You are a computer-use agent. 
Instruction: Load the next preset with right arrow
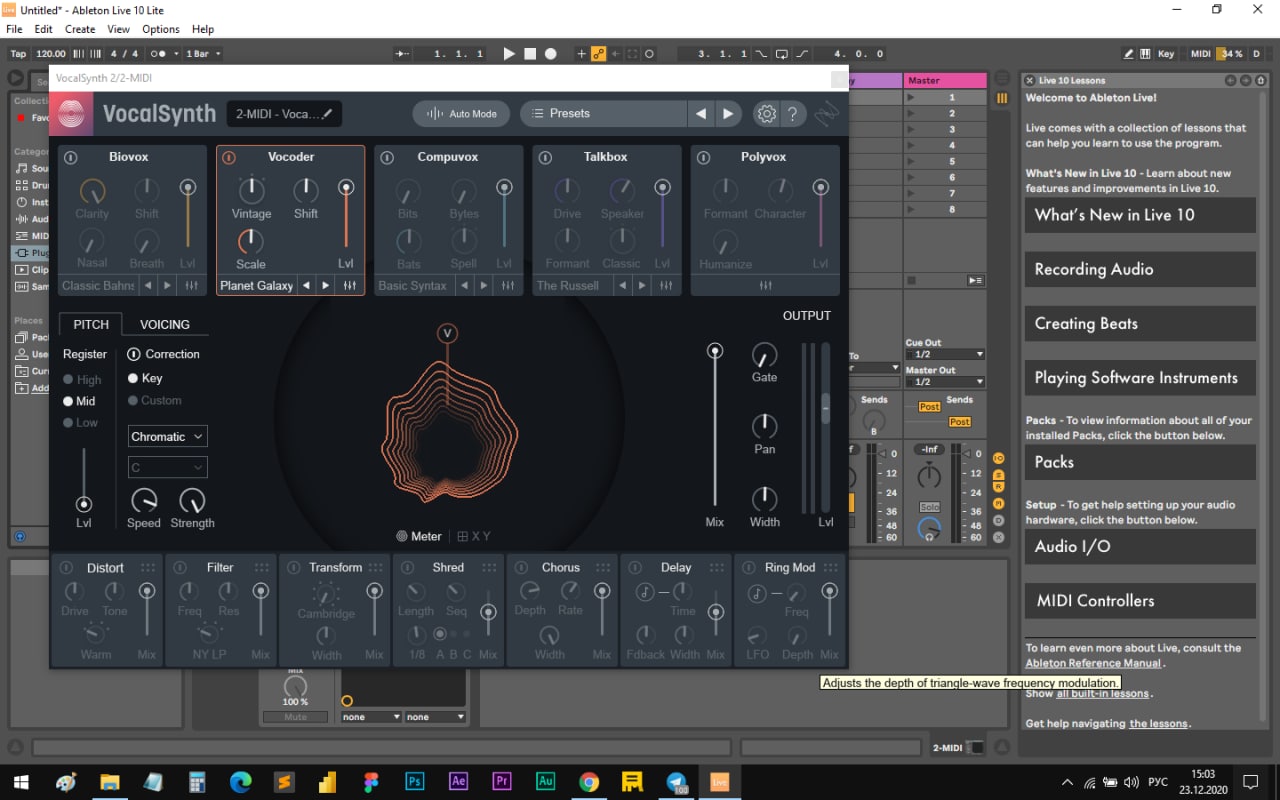click(728, 114)
